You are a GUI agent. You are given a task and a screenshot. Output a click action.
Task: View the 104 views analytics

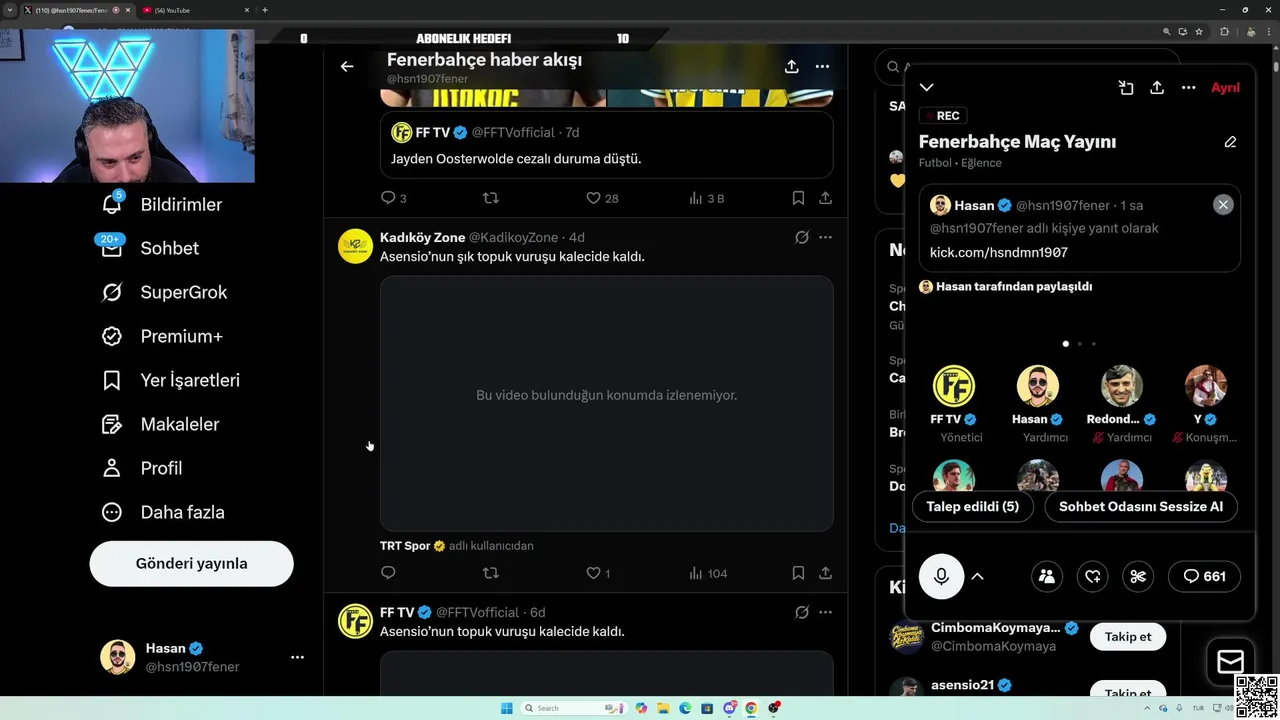pos(708,573)
